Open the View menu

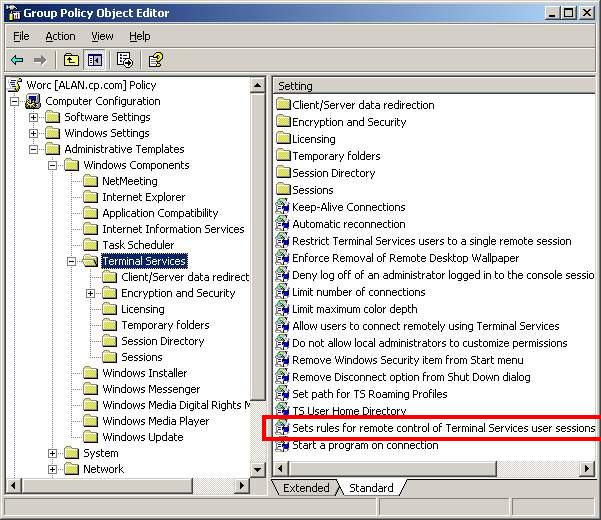click(102, 36)
